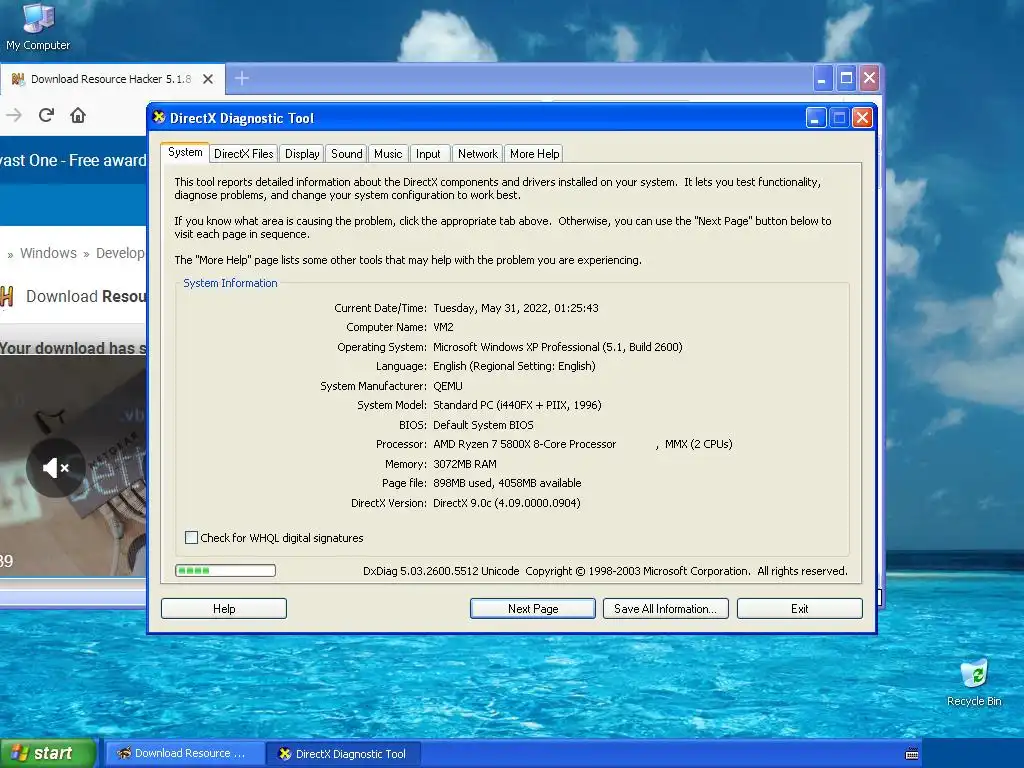Open the DirectX Files tab
Viewport: 1024px width, 768px height.
[x=244, y=153]
